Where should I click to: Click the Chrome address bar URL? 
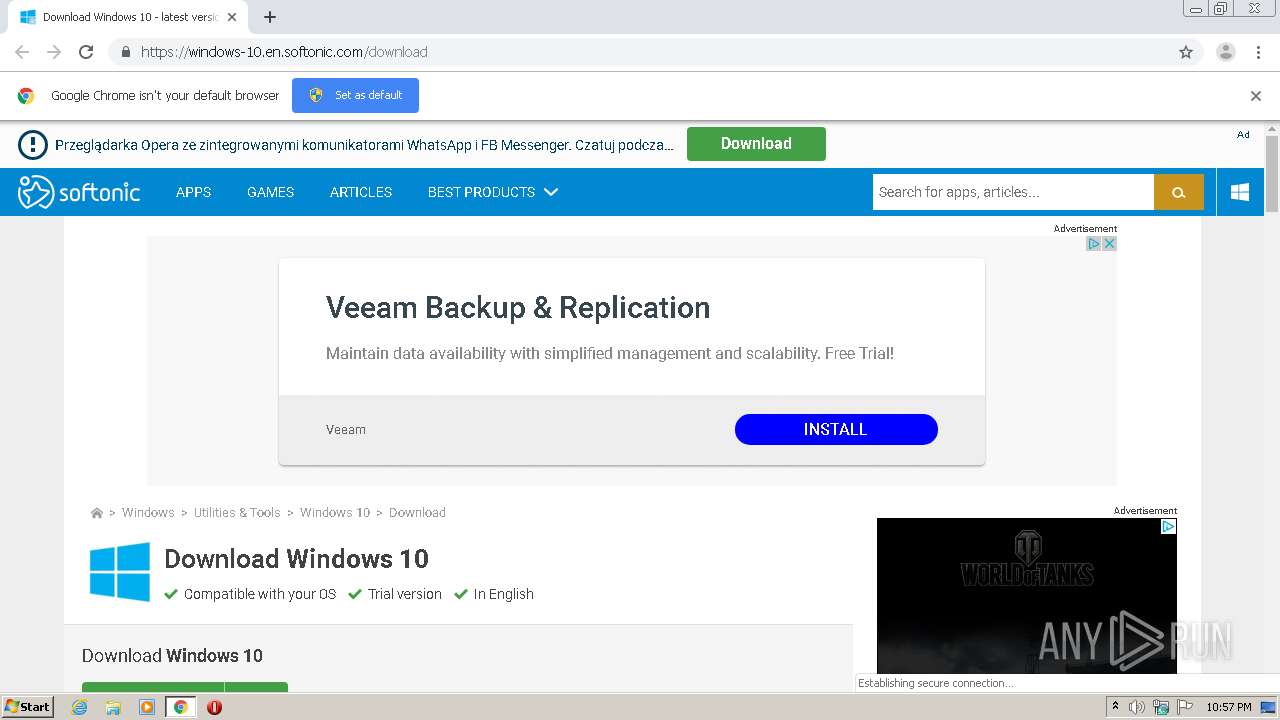click(x=284, y=52)
